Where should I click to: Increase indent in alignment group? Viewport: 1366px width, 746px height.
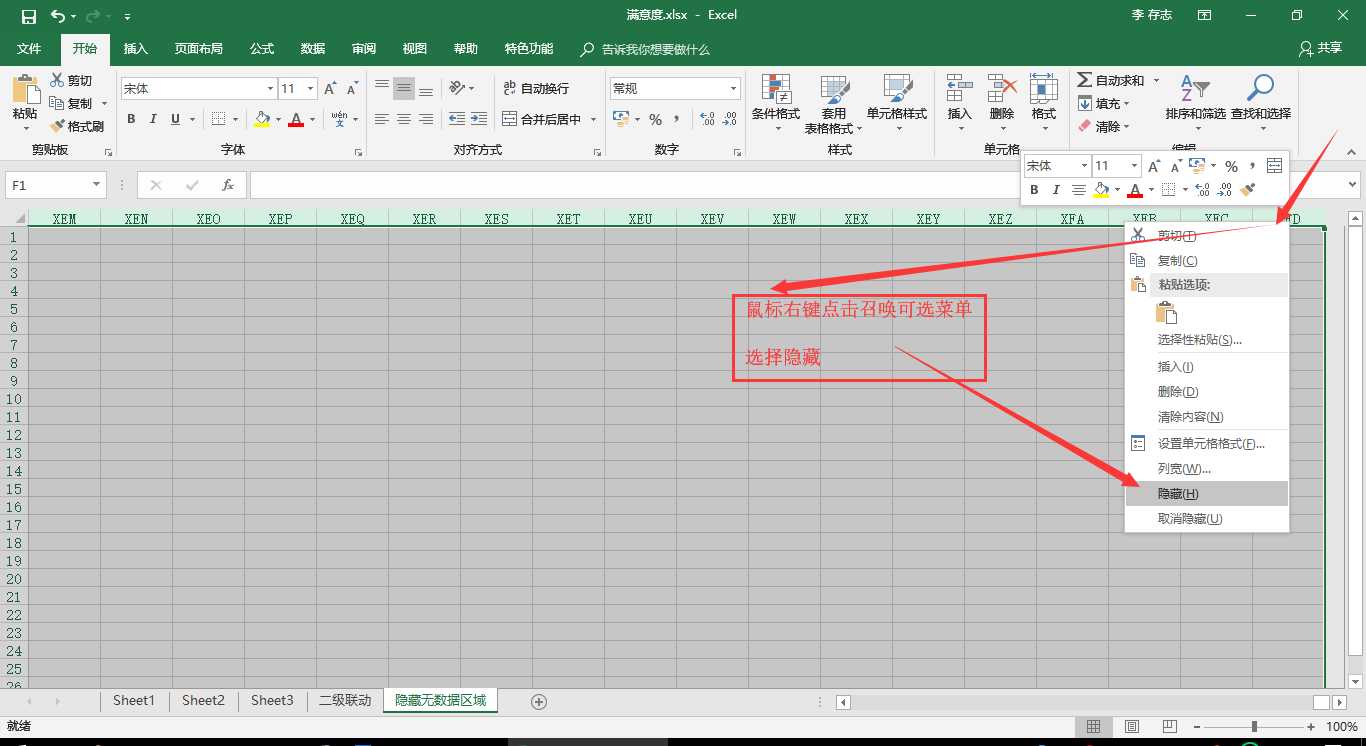(x=479, y=119)
